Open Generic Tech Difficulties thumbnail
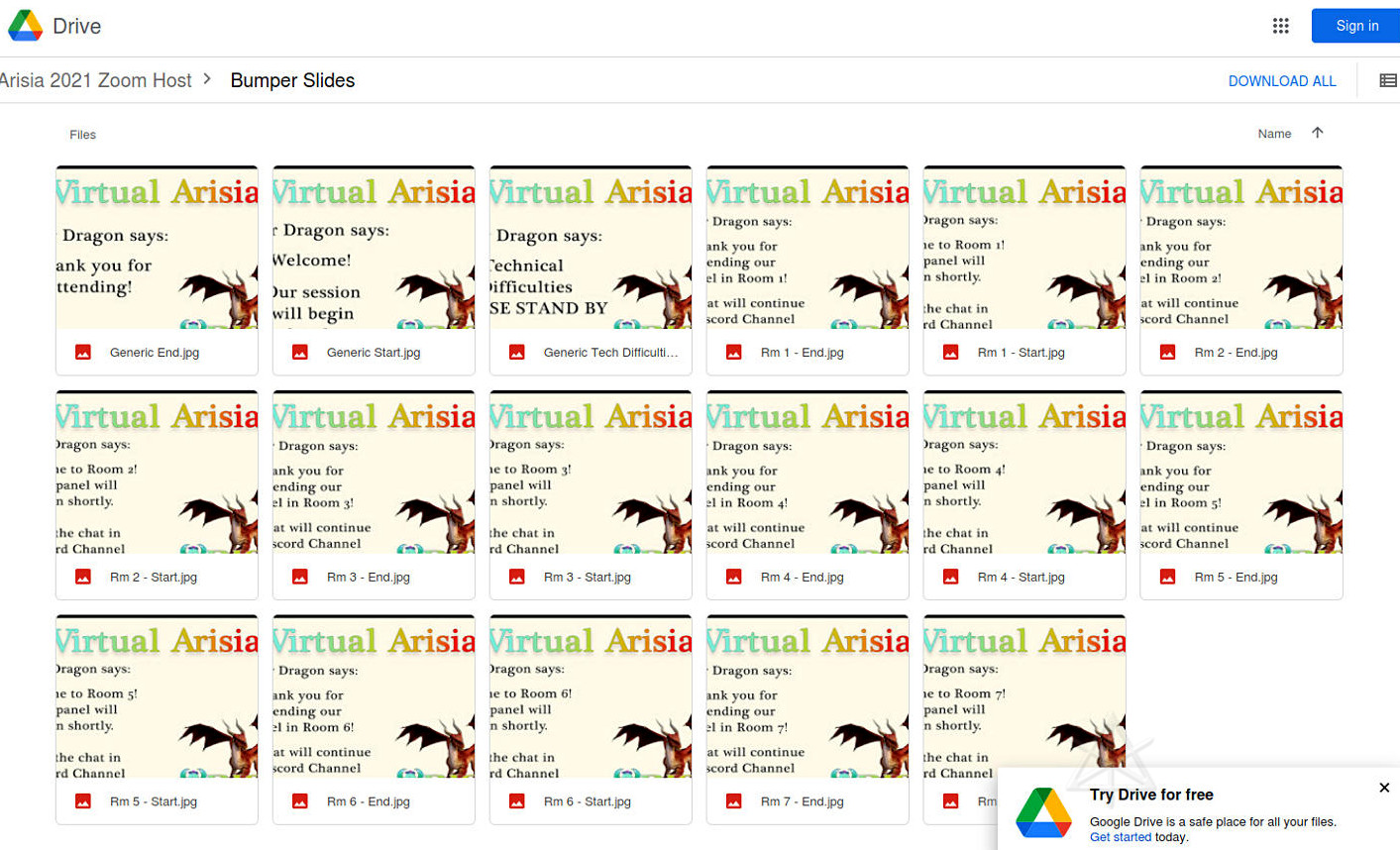The image size is (1400, 850). point(591,248)
